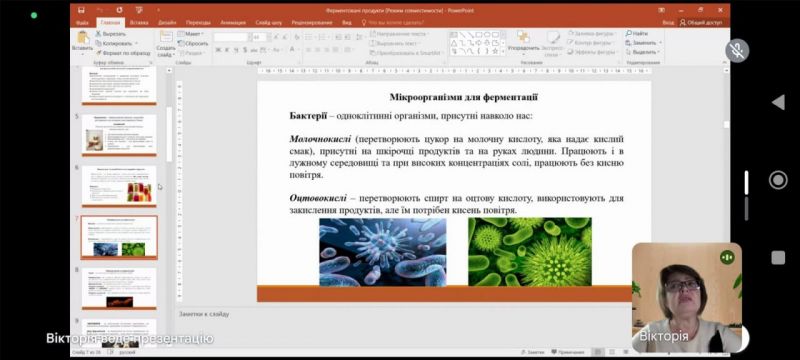Switch to Normal view in status bar
The width and height of the screenshot is (800, 360).
(x=597, y=352)
